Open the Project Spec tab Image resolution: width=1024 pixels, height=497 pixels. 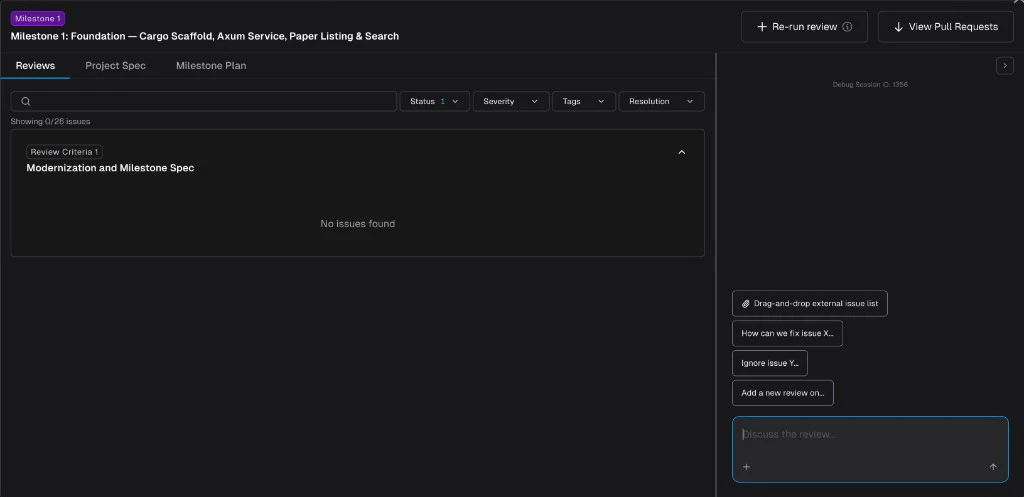116,65
